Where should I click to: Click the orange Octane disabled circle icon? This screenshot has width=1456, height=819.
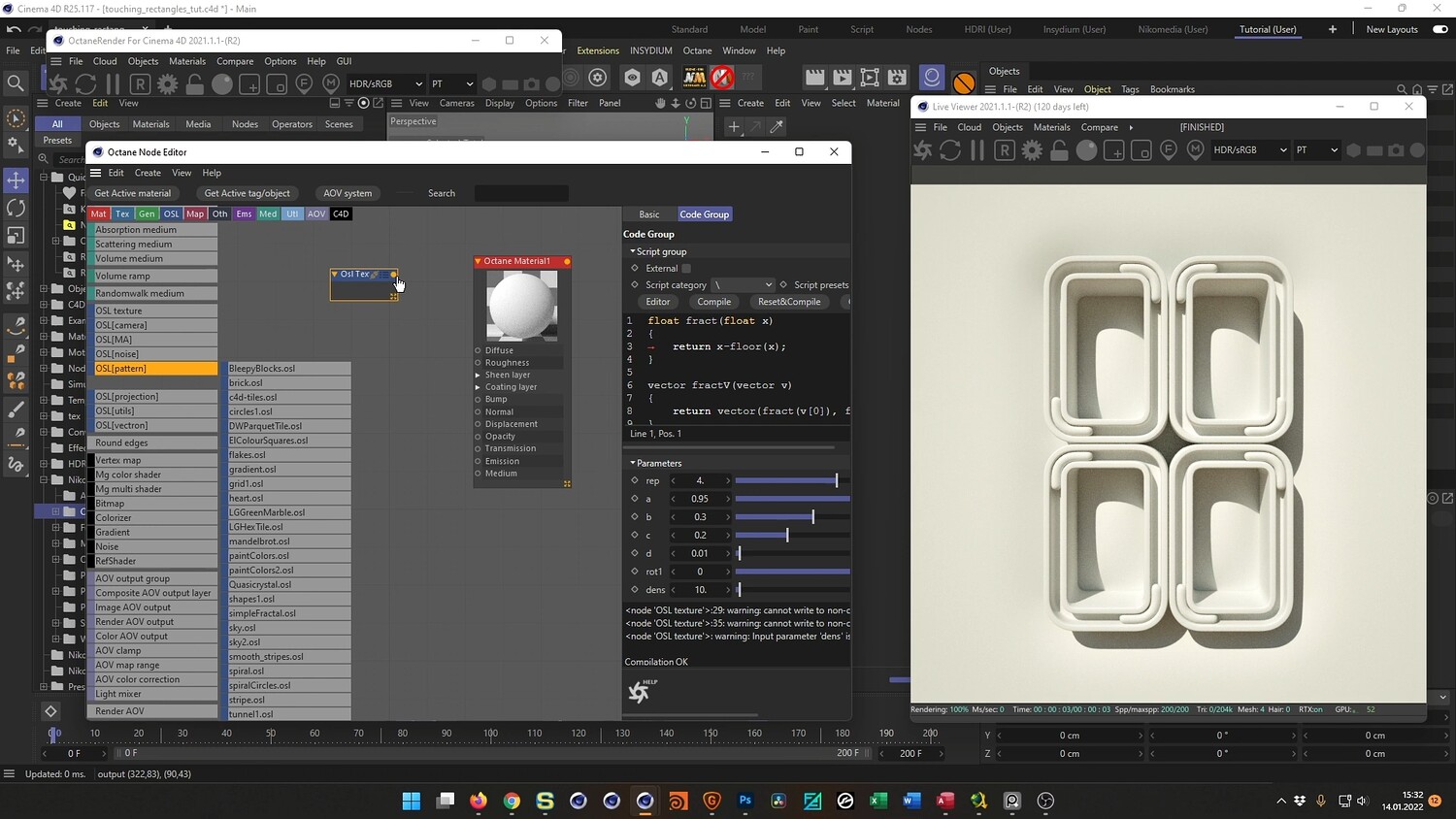tap(964, 82)
